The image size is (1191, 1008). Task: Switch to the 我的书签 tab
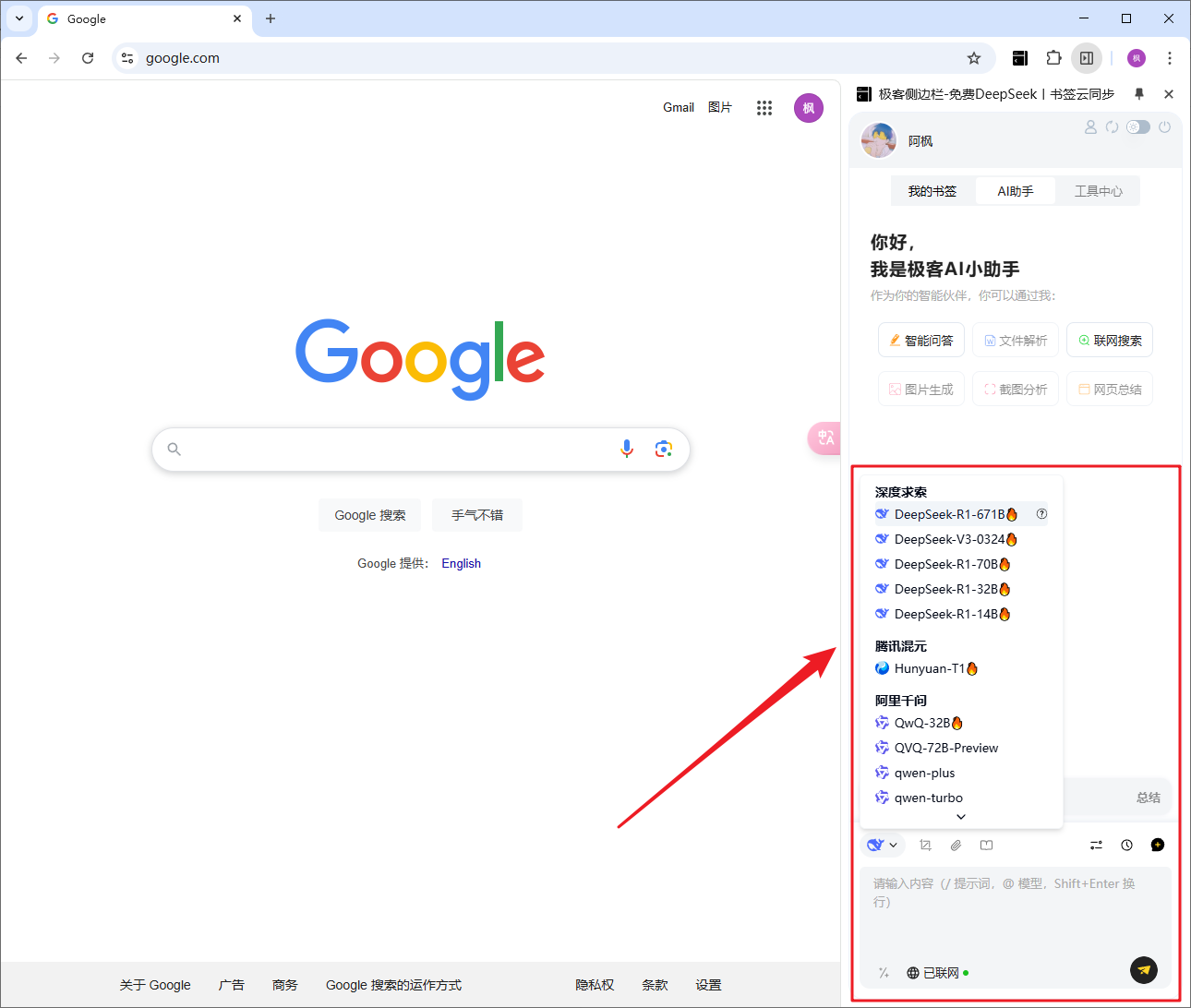[x=932, y=191]
